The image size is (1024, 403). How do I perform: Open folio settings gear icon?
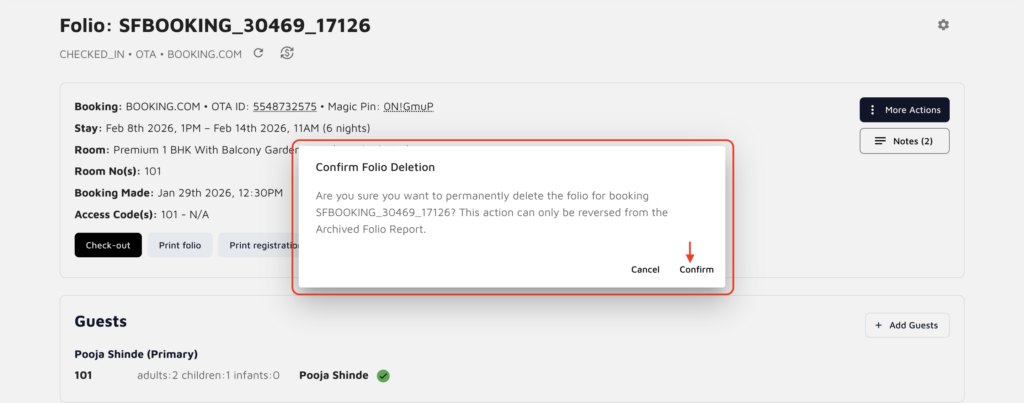(x=943, y=25)
